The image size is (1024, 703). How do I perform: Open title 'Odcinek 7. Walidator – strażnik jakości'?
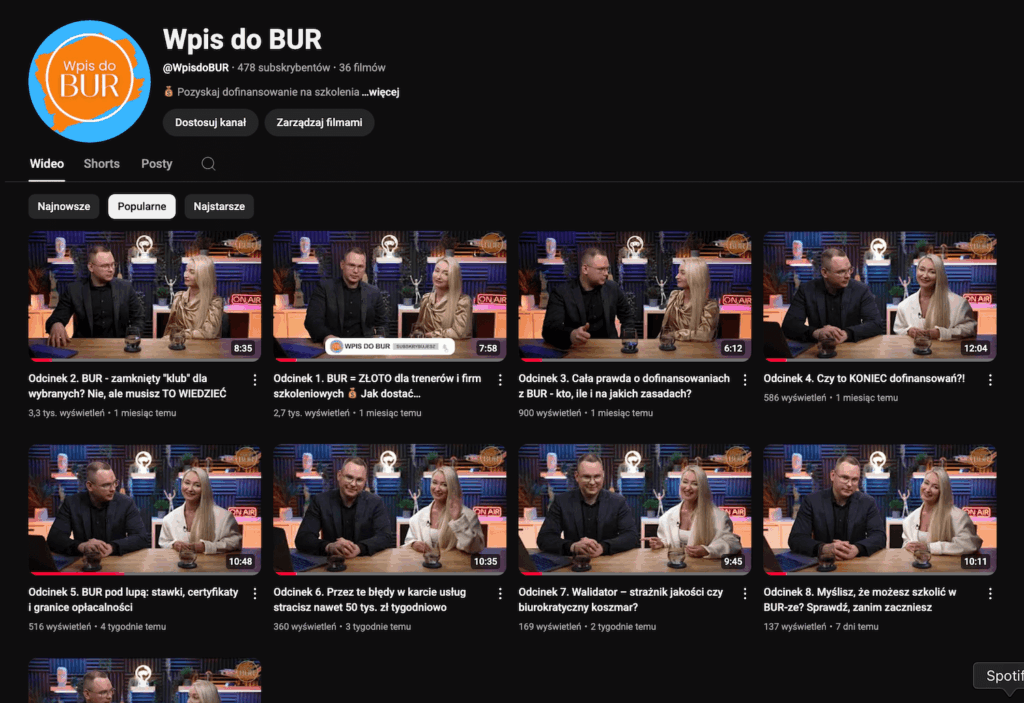[x=620, y=600]
